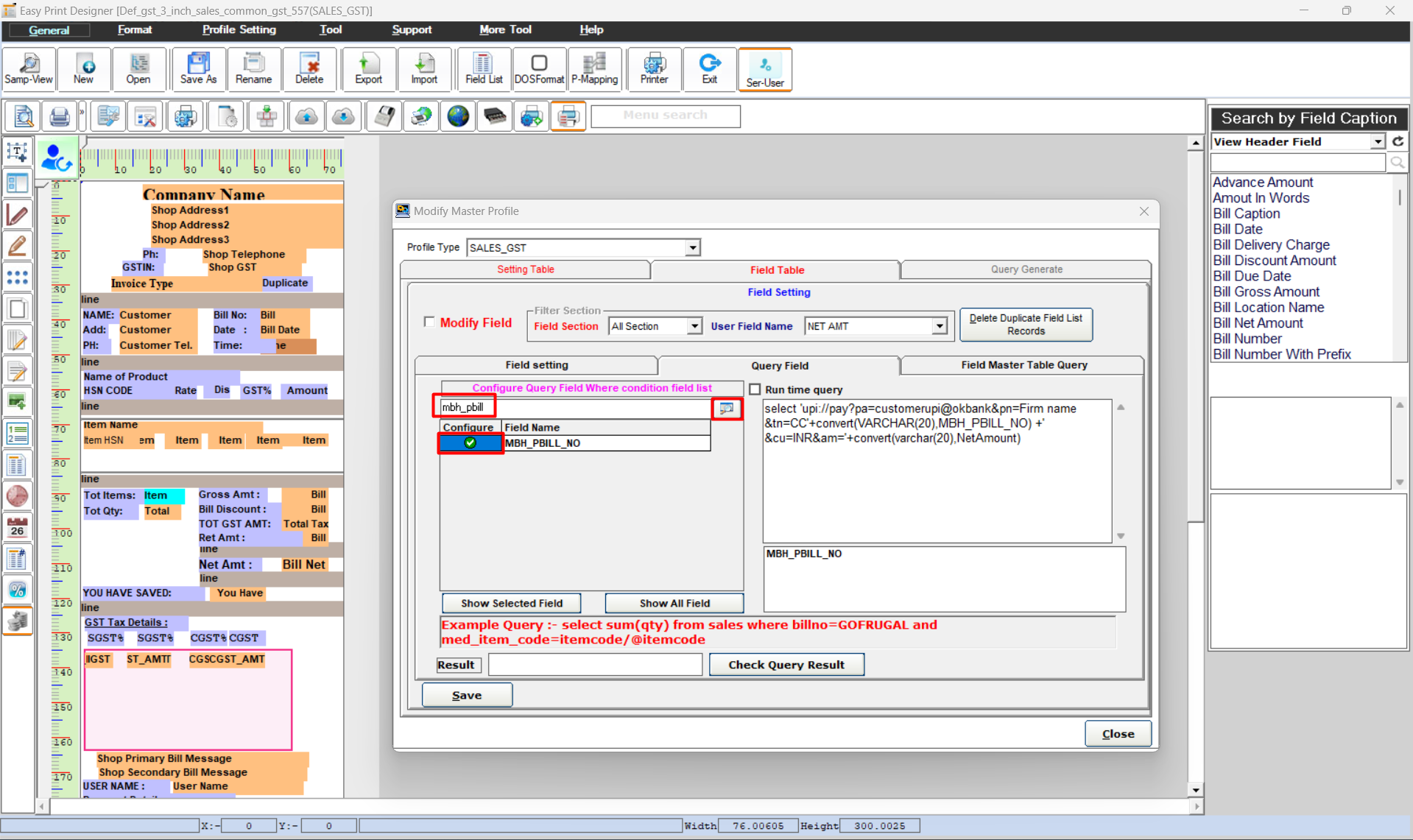This screenshot has width=1413, height=840.
Task: Click the Result input field
Action: 595,665
